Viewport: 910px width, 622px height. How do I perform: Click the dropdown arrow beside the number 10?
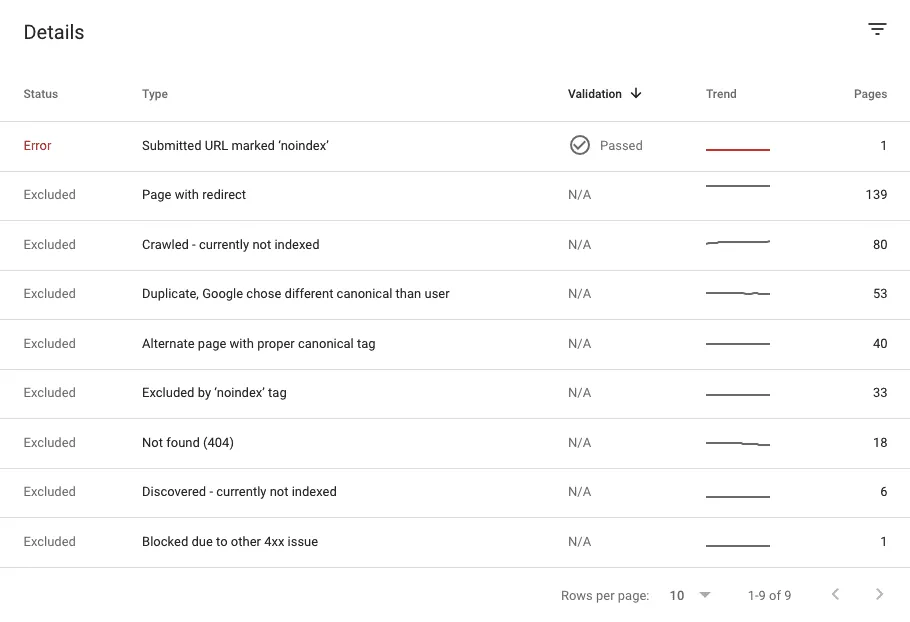tap(703, 594)
